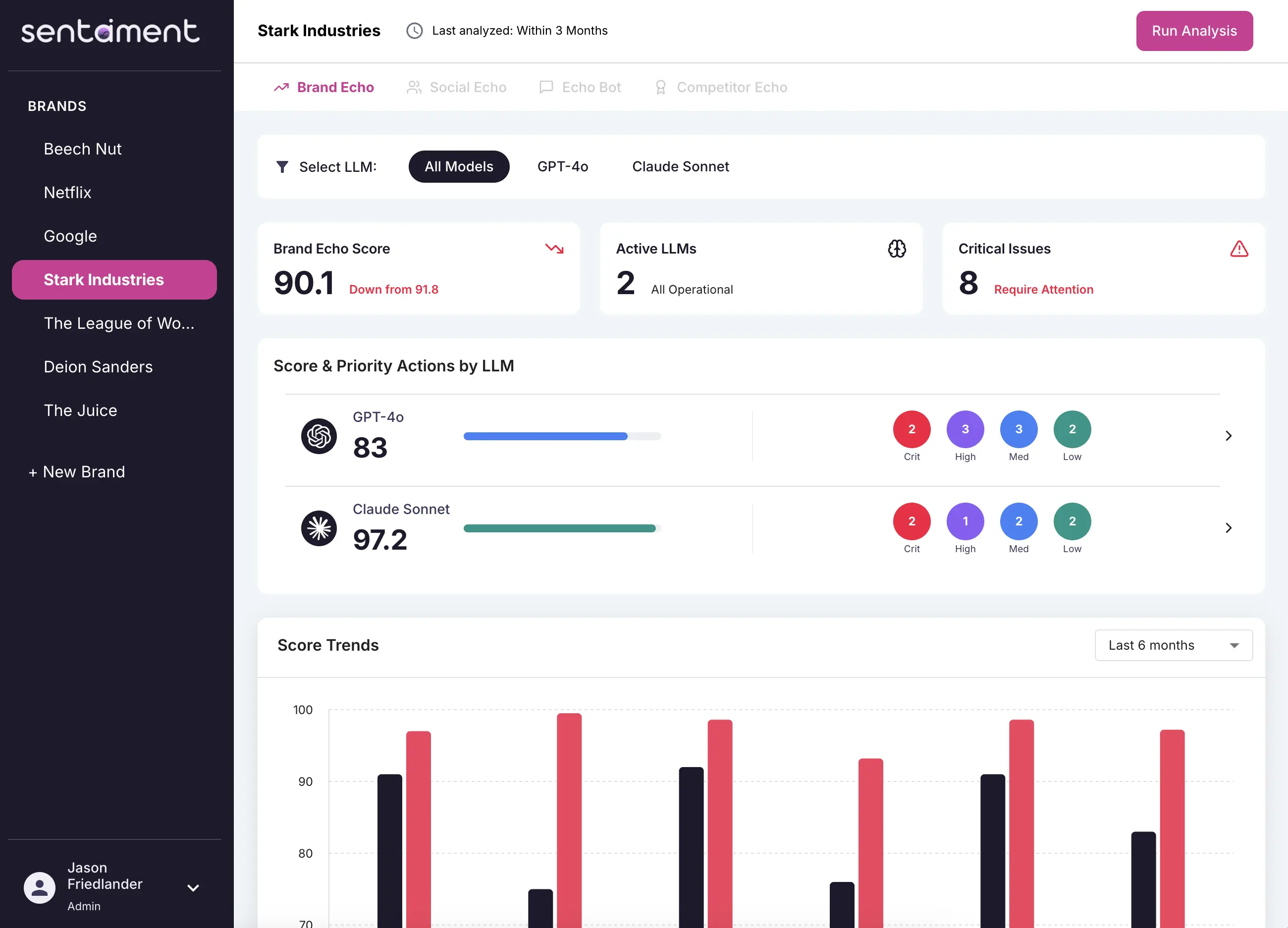Viewport: 1288px width, 928px height.
Task: Click the + New Brand link
Action: tap(77, 471)
